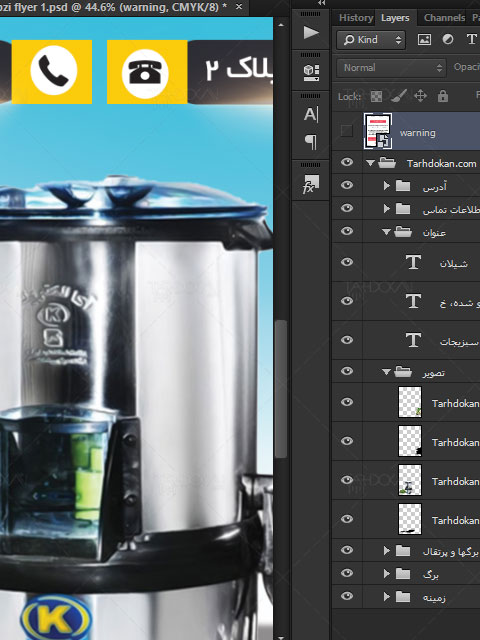
Task: Hide the زمینه group
Action: [x=347, y=596]
